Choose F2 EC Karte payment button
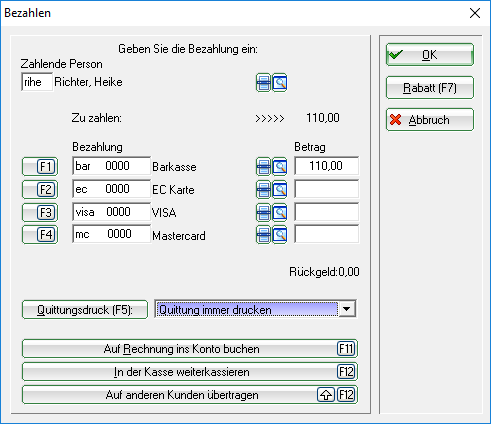 40,189
